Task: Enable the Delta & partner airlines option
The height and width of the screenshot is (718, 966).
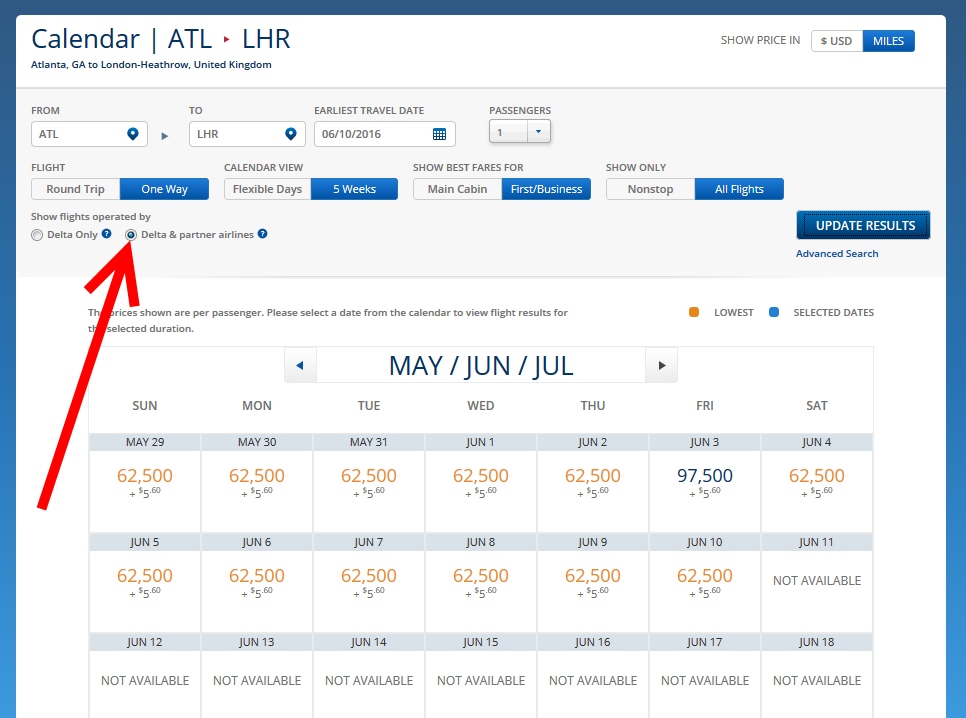Action: 131,234
